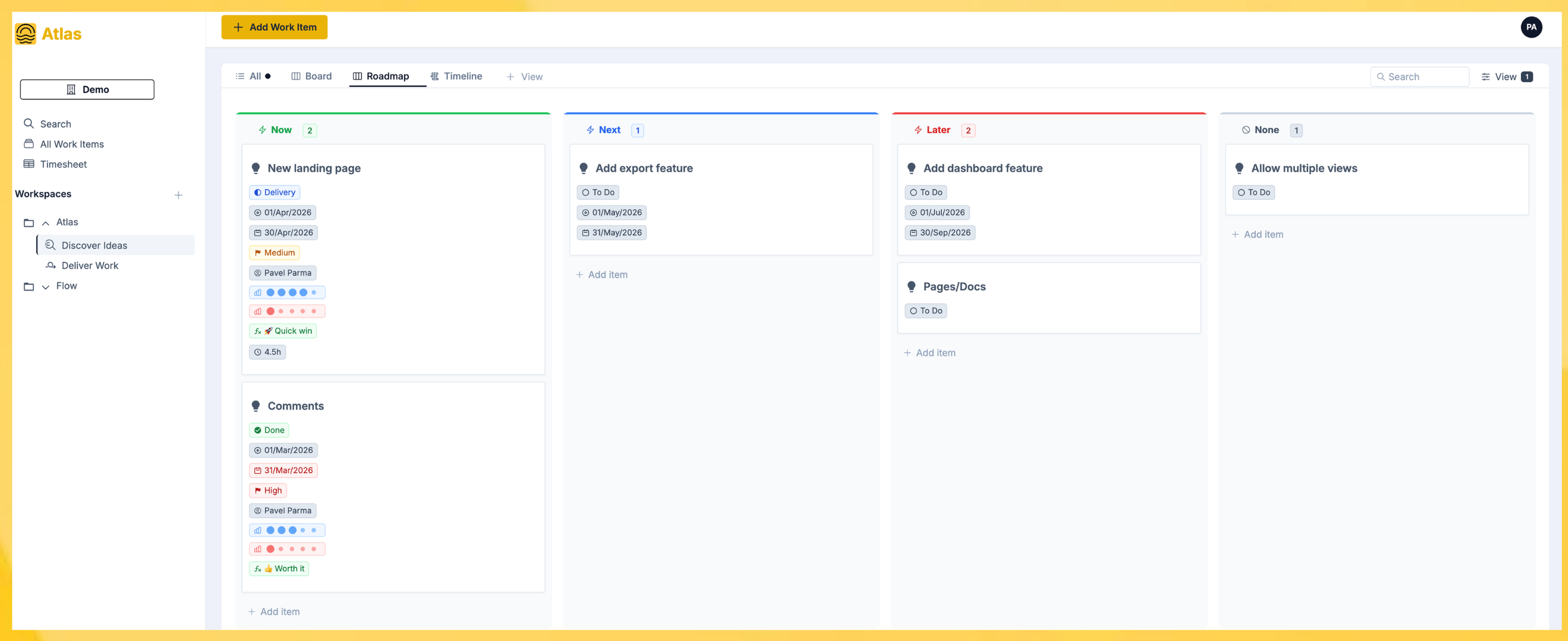Click the Atlas logo icon

click(x=26, y=33)
